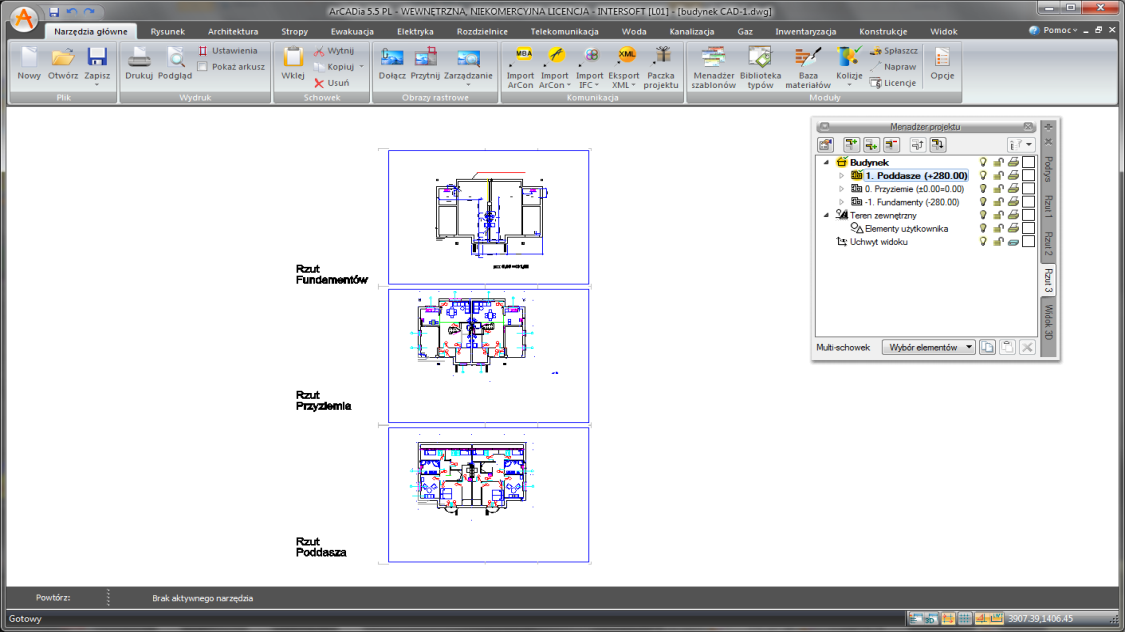This screenshot has width=1125, height=632.
Task: Expand the 1. Poddasze tree node
Action: pyautogui.click(x=842, y=176)
